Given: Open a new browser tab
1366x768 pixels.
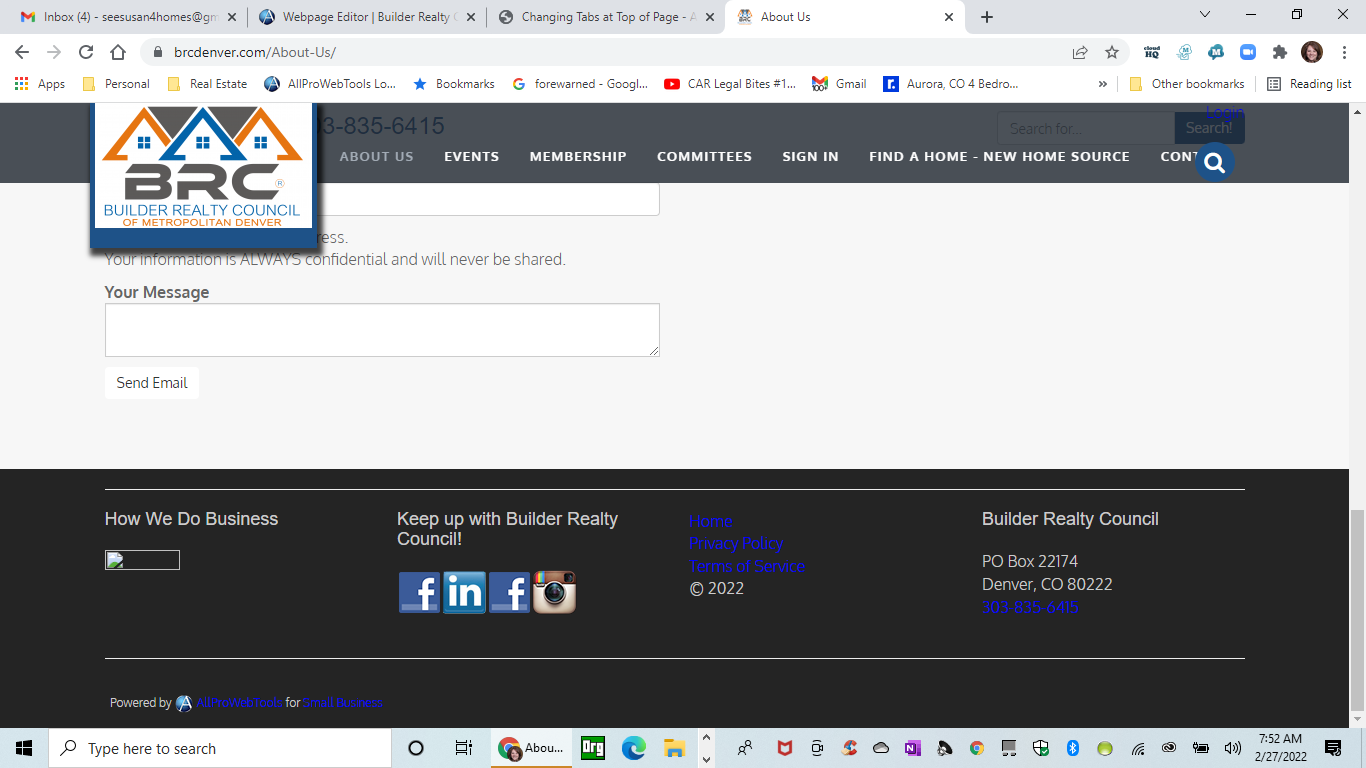Looking at the screenshot, I should point(987,17).
